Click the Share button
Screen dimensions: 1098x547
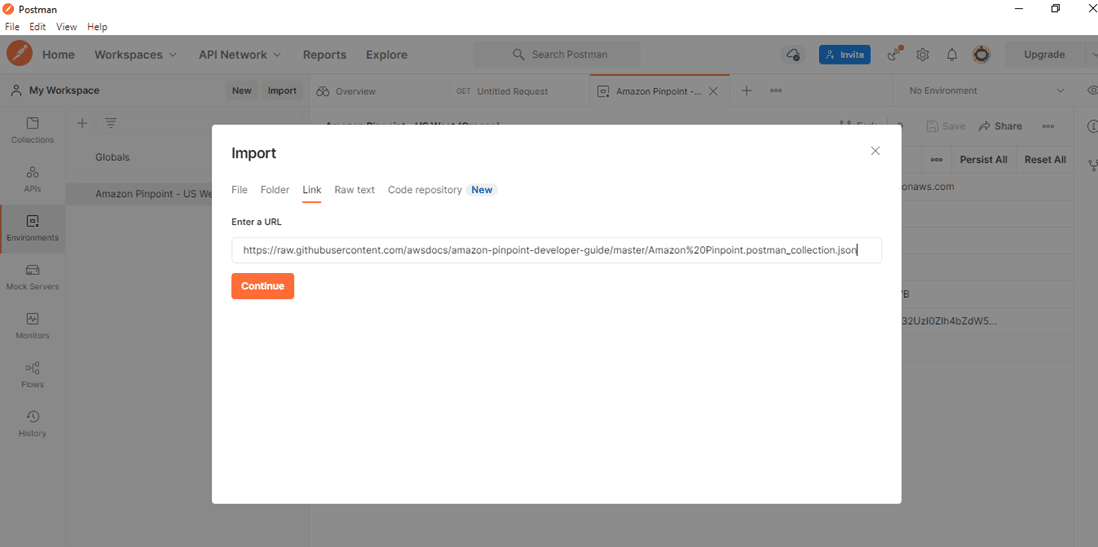point(1000,126)
